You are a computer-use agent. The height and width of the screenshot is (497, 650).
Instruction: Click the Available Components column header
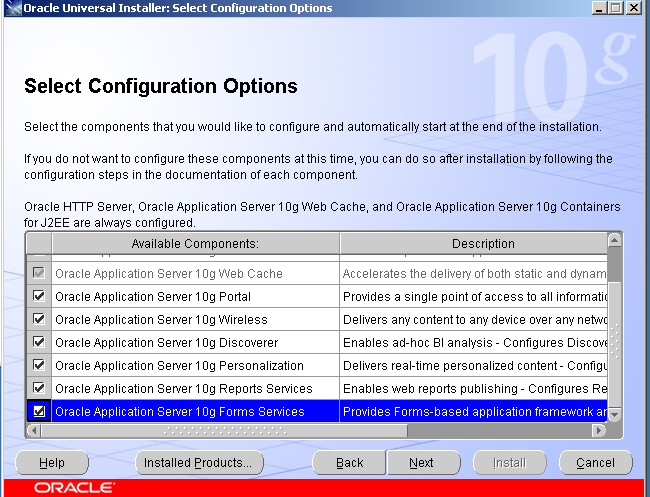pos(195,243)
